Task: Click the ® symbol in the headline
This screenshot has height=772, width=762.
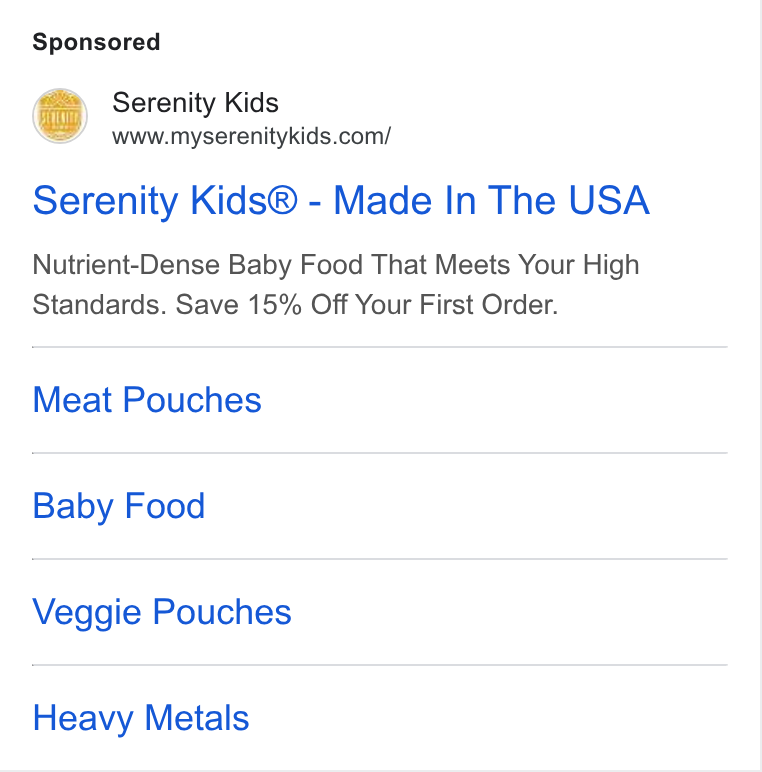Action: (283, 200)
